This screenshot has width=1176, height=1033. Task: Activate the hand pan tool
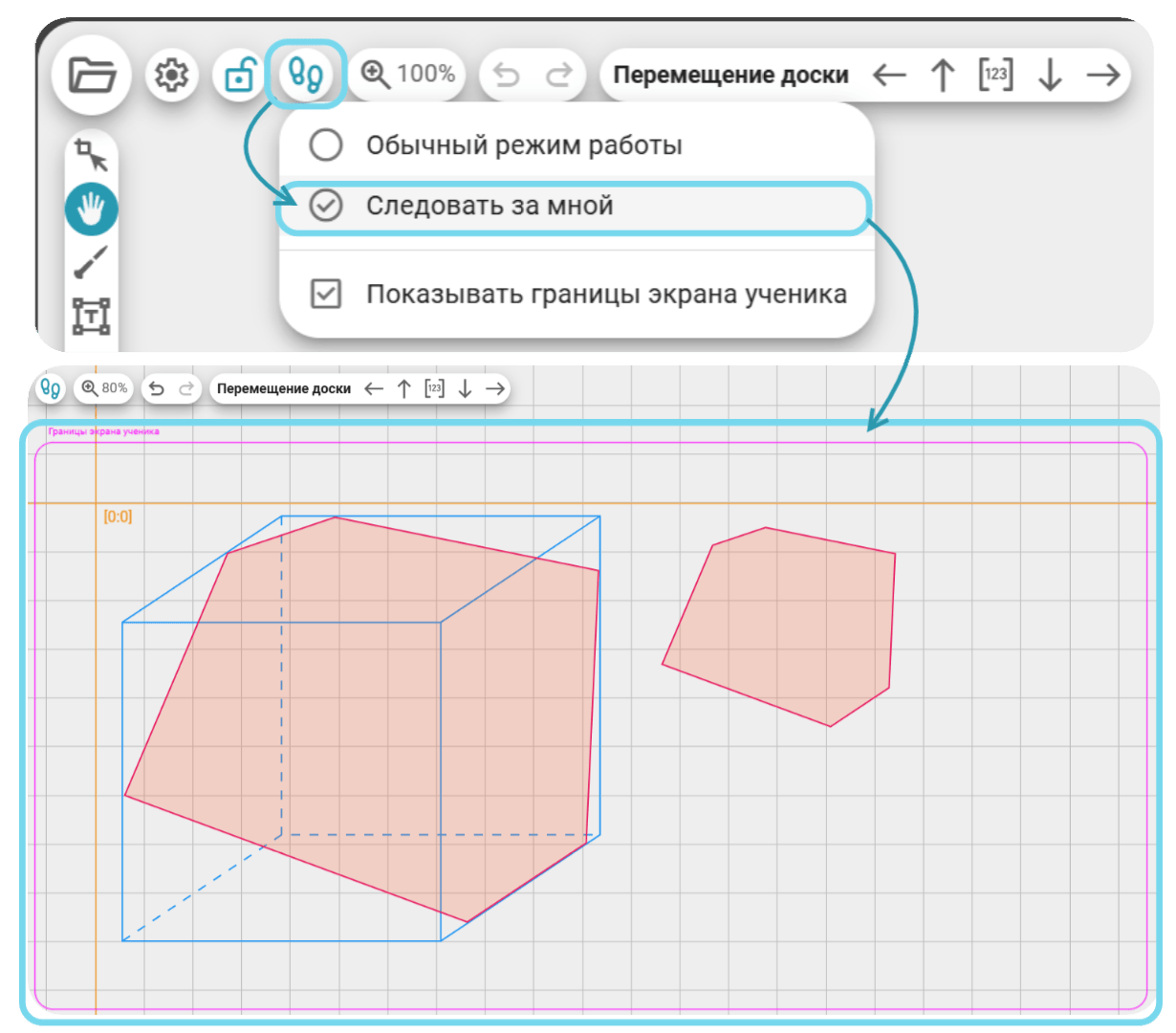[92, 209]
